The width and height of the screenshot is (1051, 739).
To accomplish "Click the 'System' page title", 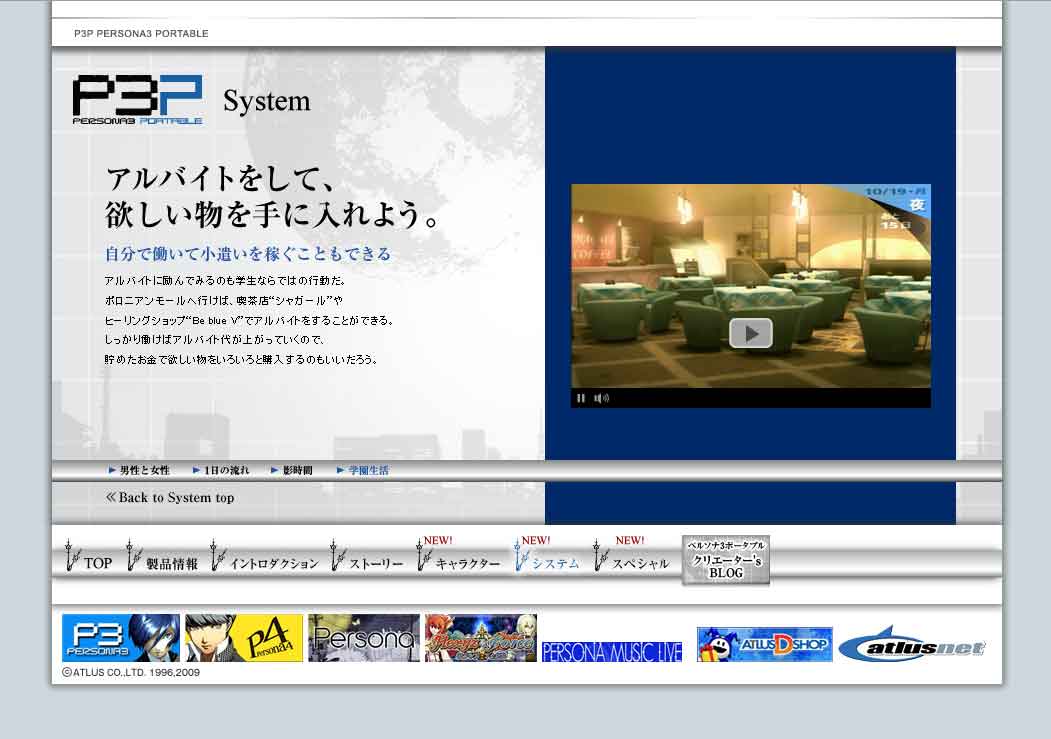I will [267, 101].
